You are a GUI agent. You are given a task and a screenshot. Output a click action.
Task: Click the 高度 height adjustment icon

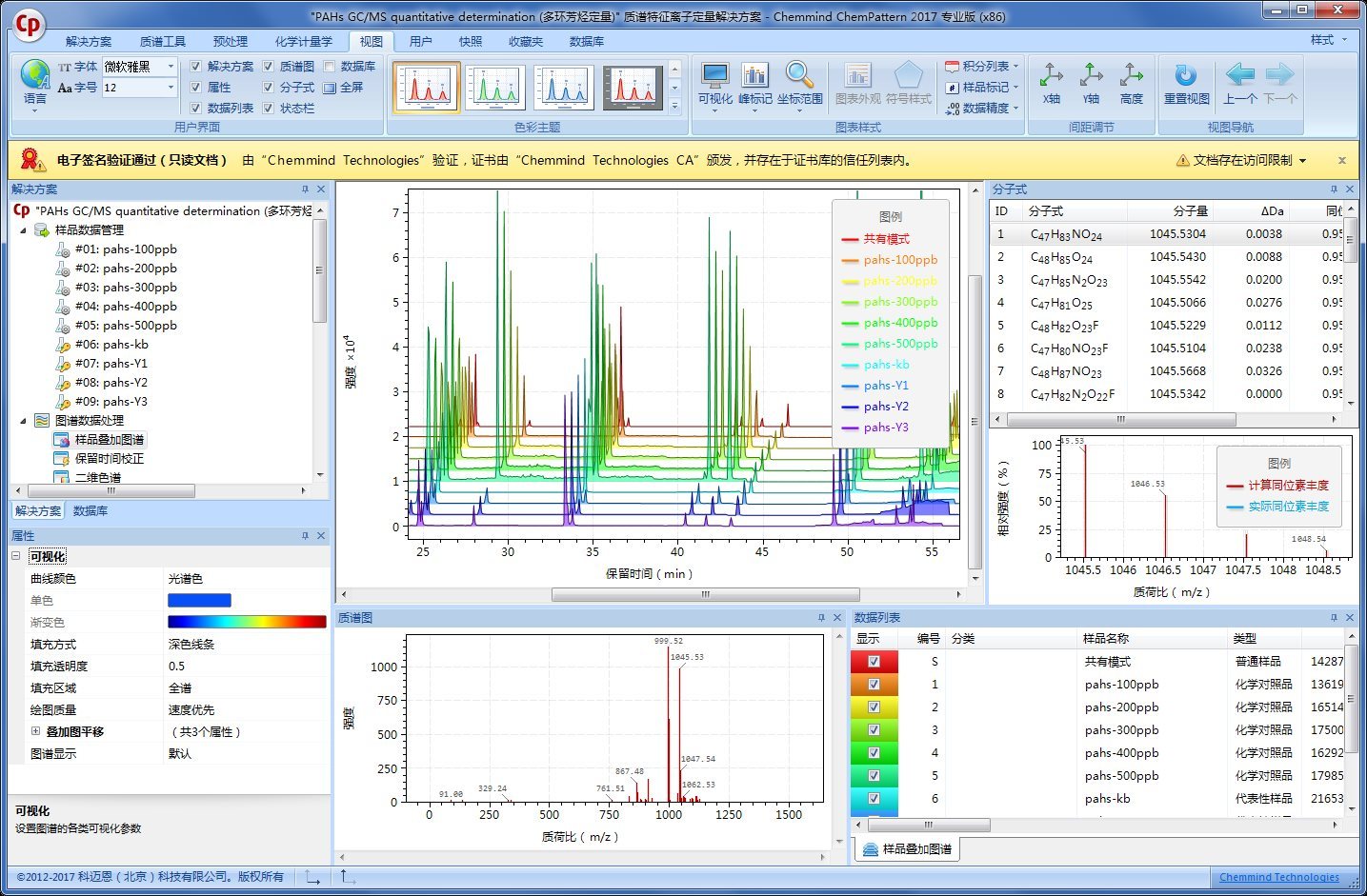click(x=1132, y=75)
